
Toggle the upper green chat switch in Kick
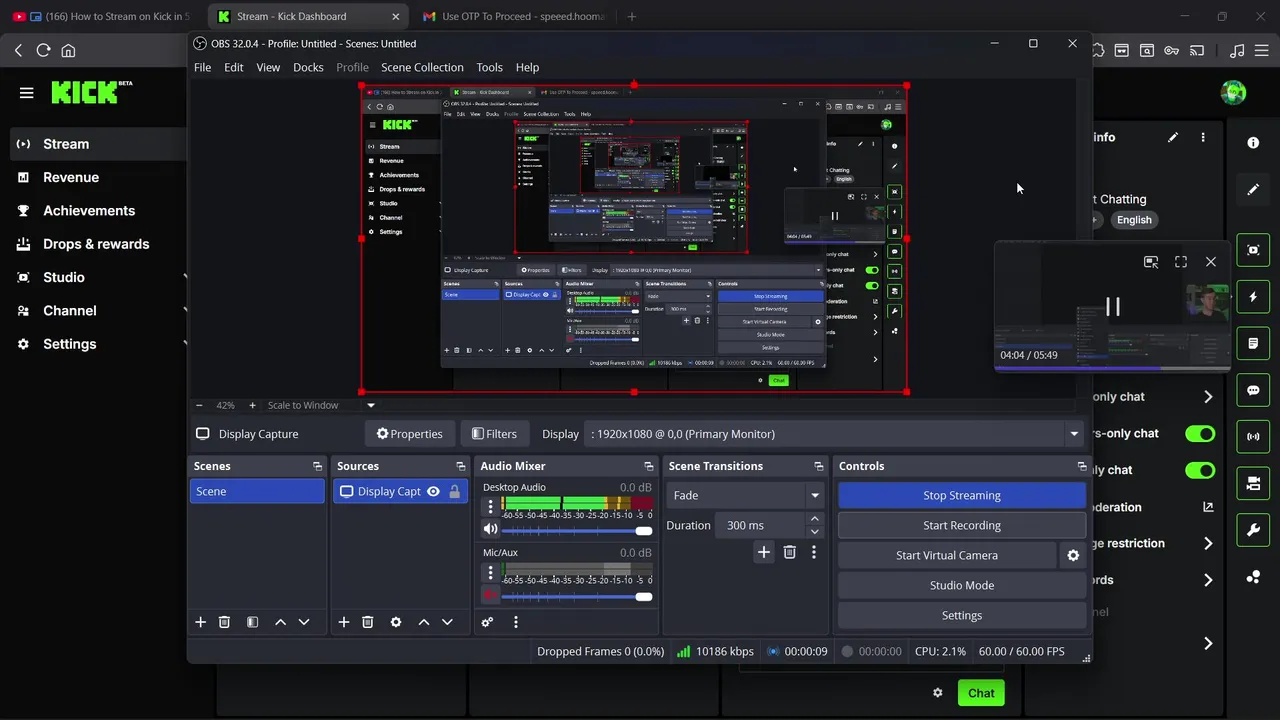pyautogui.click(x=1200, y=433)
